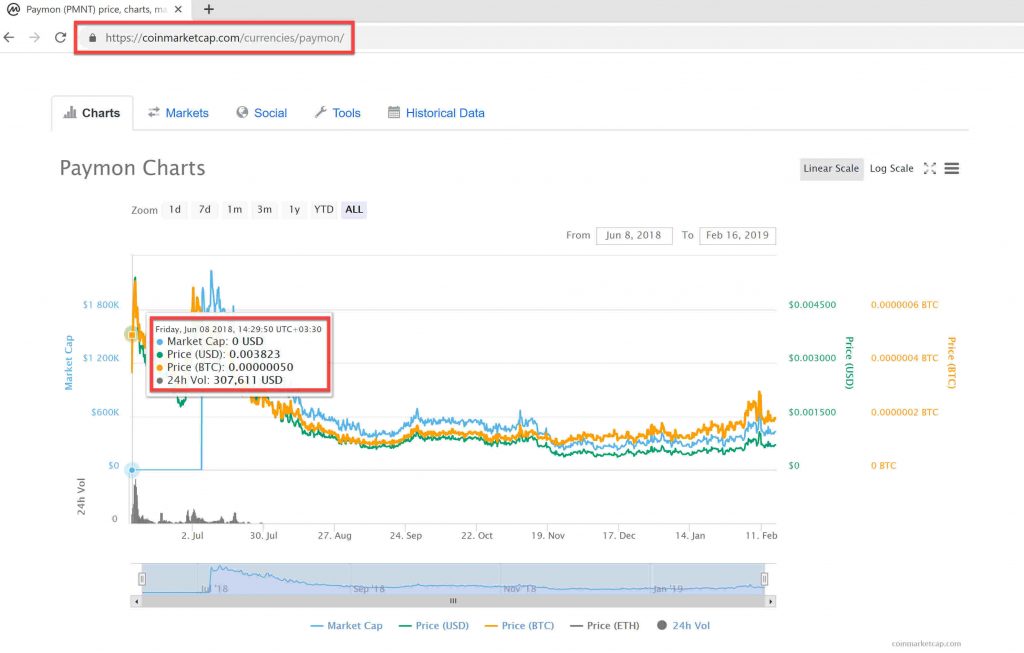The image size is (1024, 653).
Task: Click the fullscreen chart icon
Action: tap(929, 168)
